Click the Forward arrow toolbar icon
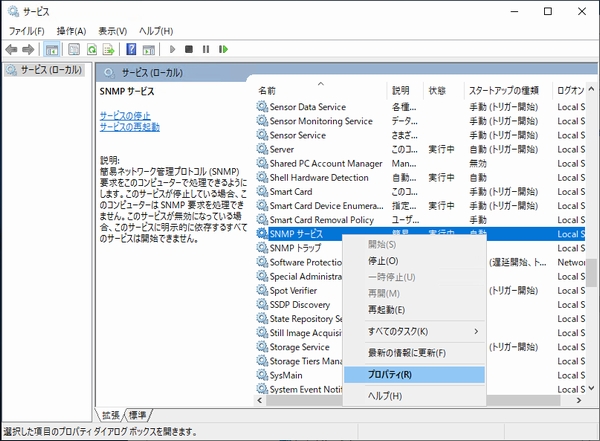Image resolution: width=600 pixels, height=441 pixels. pos(28,49)
